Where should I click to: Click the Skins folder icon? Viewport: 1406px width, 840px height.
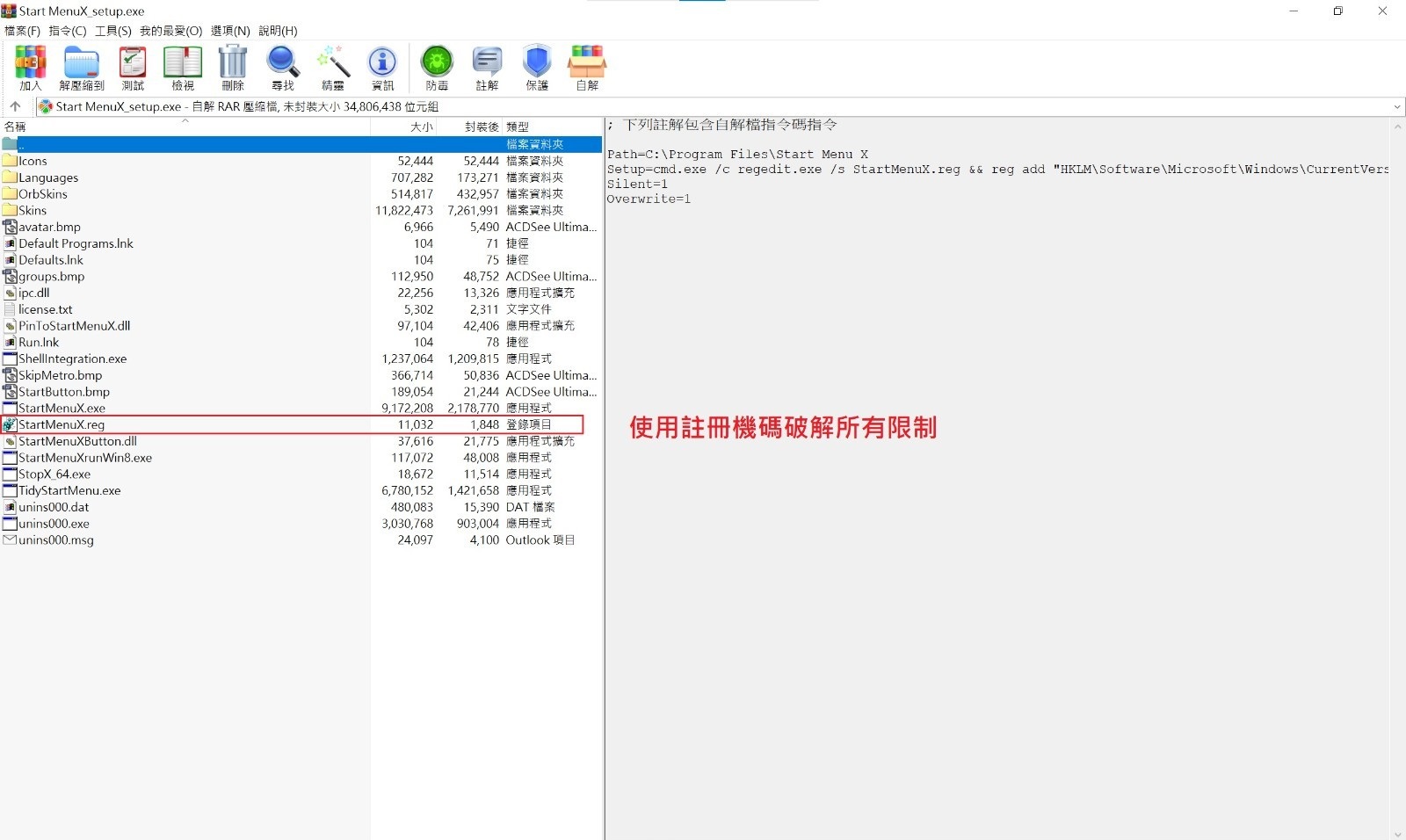tap(10, 210)
